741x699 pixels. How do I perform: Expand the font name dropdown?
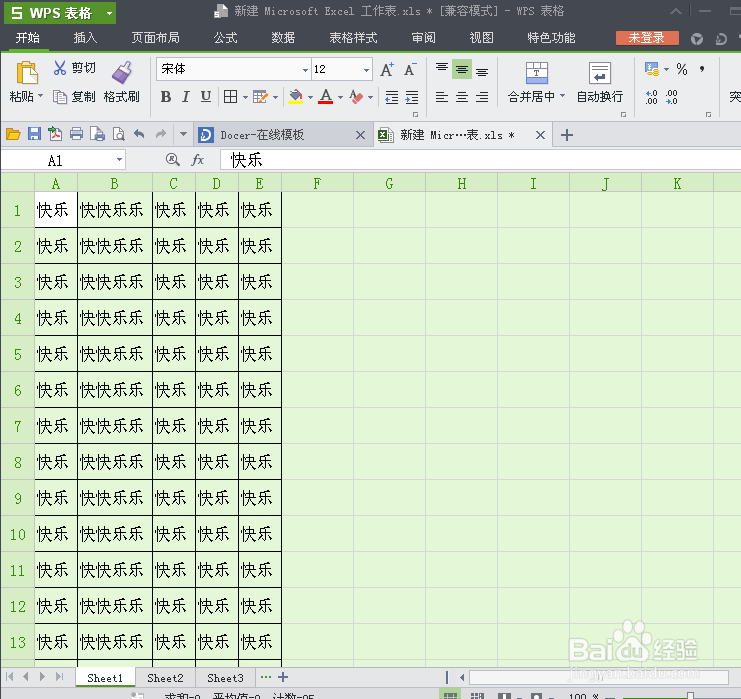point(305,70)
